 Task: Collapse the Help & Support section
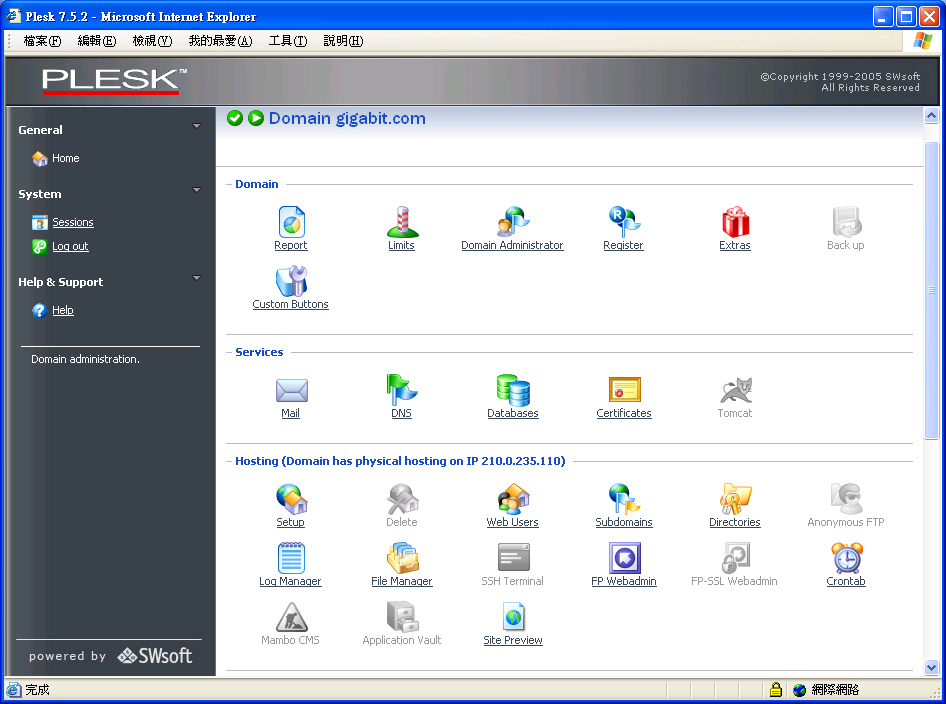tap(196, 278)
